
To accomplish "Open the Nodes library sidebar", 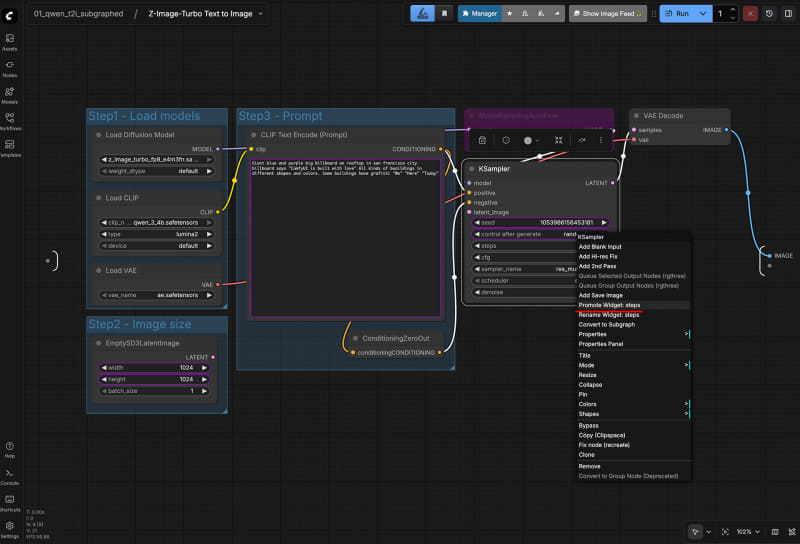I will point(10,68).
